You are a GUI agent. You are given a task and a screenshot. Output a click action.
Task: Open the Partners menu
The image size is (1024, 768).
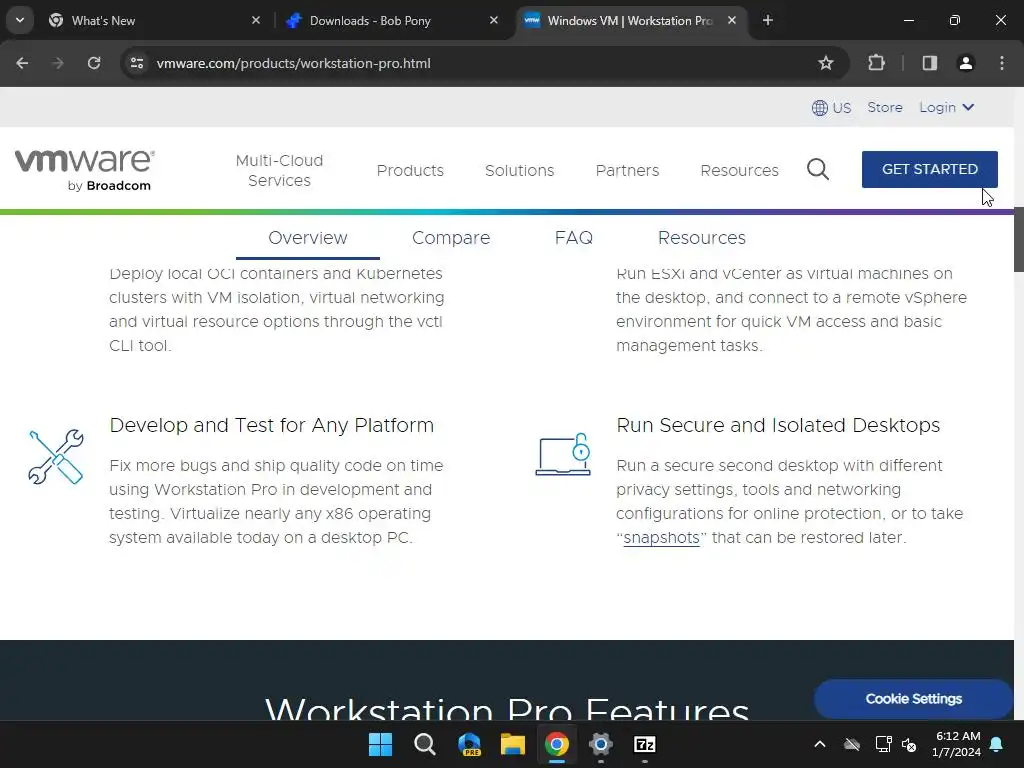point(627,170)
